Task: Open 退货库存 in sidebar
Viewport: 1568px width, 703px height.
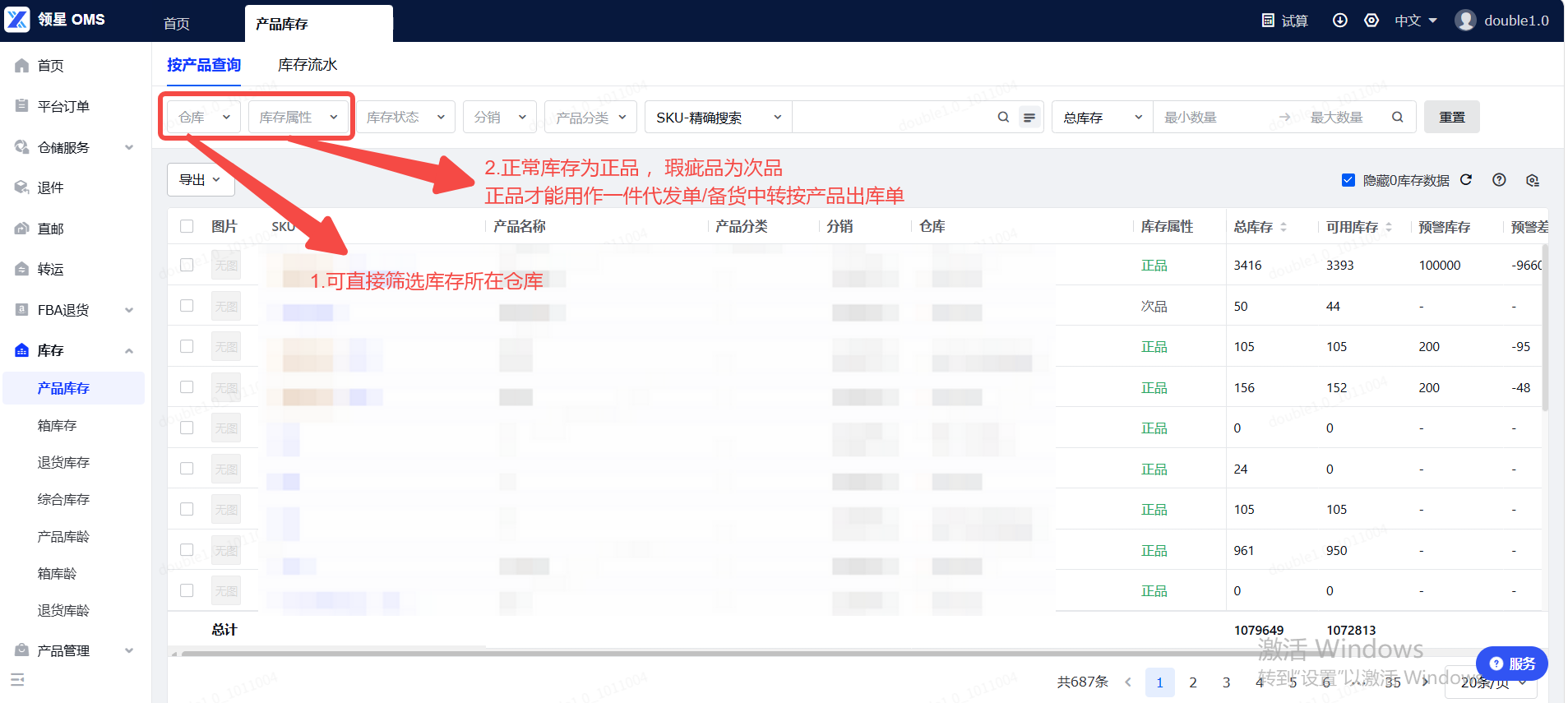Action: (x=63, y=462)
